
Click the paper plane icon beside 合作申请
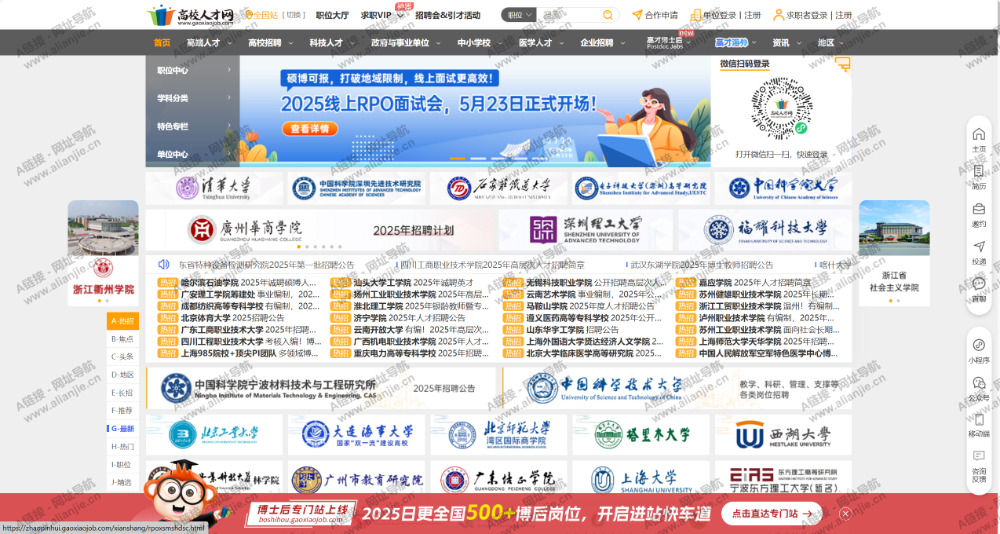(636, 15)
